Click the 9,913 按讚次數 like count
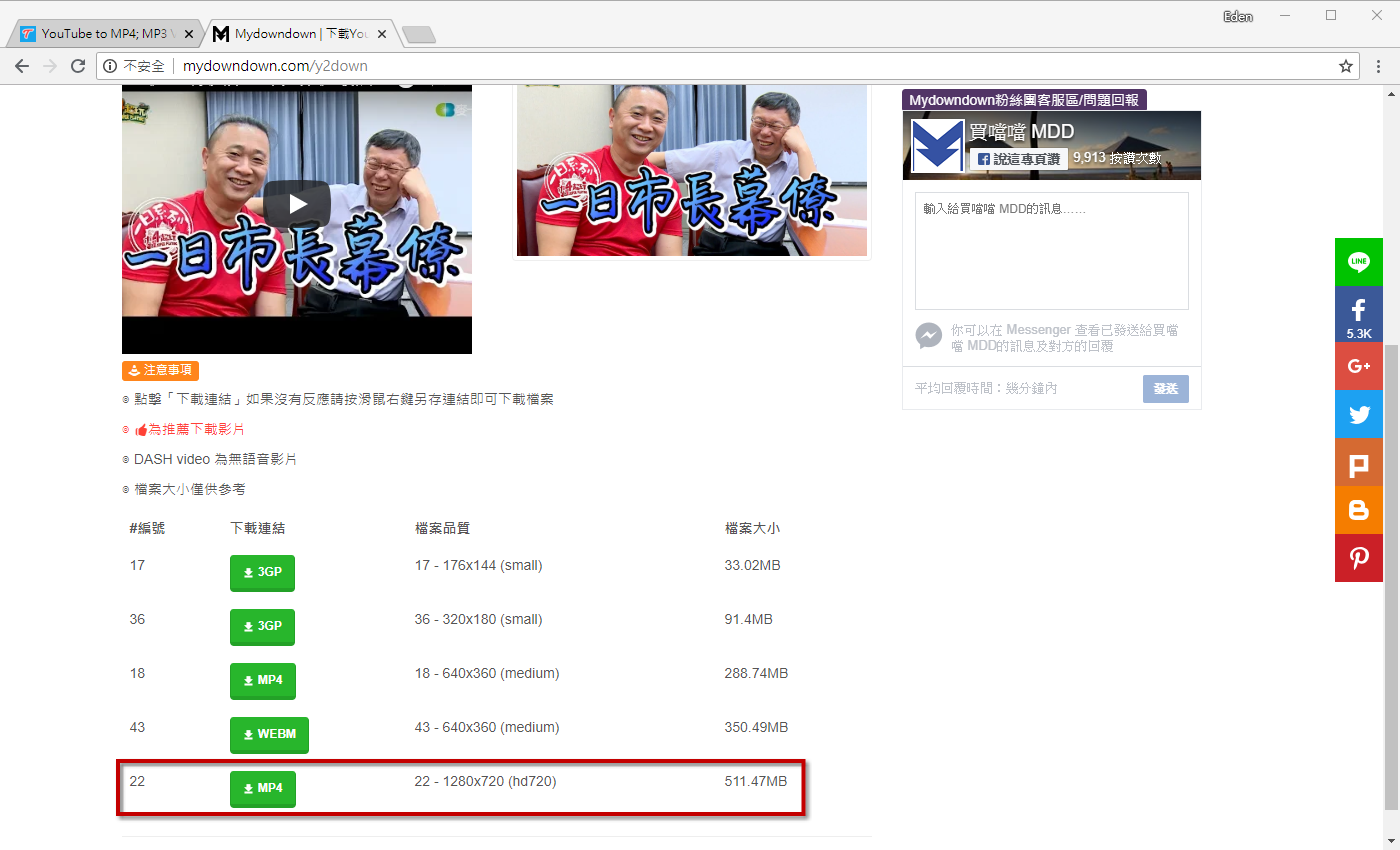 pyautogui.click(x=1118, y=158)
